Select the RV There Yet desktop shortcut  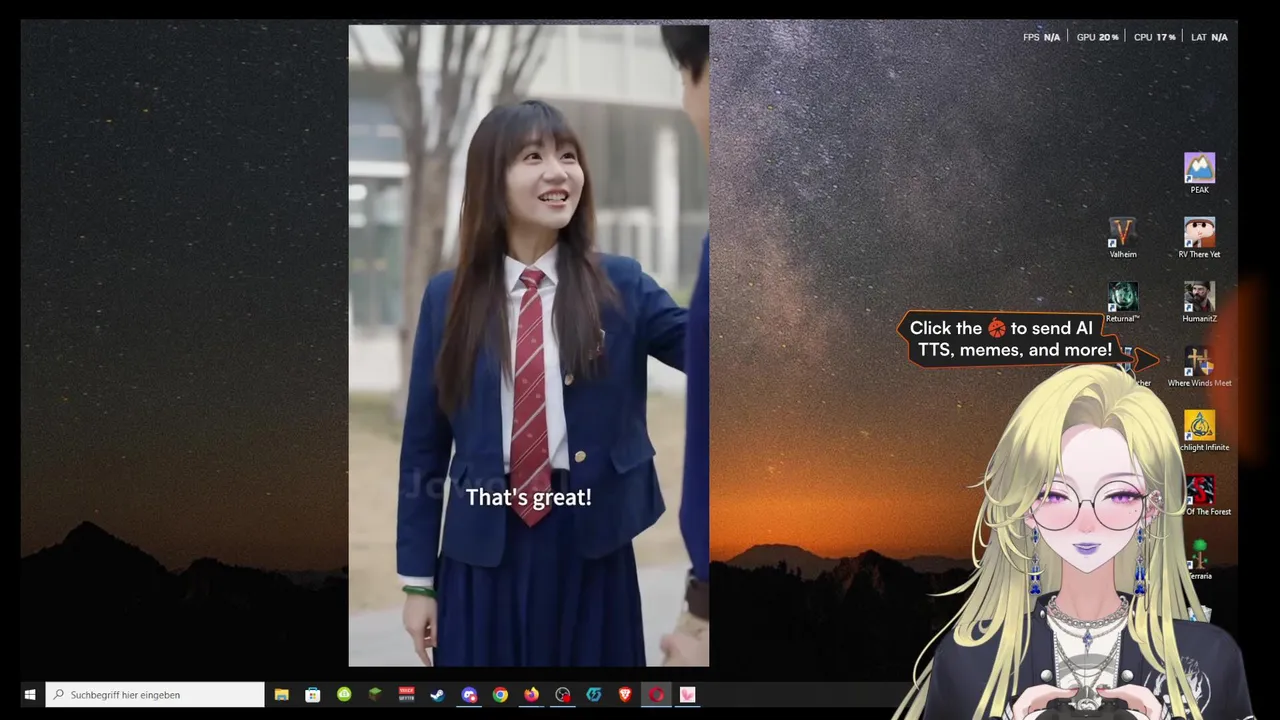pos(1199,238)
